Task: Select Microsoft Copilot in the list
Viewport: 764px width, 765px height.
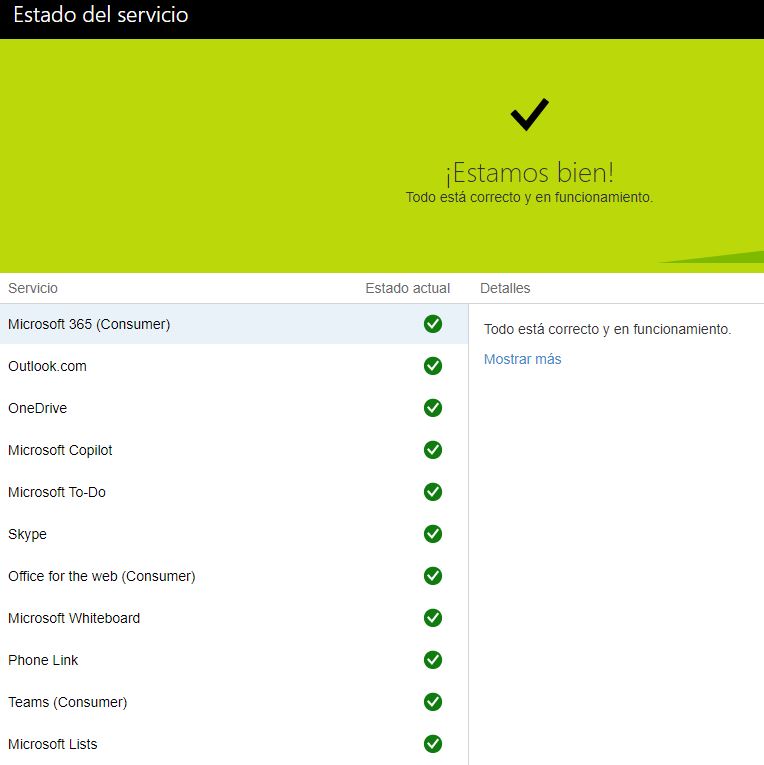Action: [x=60, y=450]
